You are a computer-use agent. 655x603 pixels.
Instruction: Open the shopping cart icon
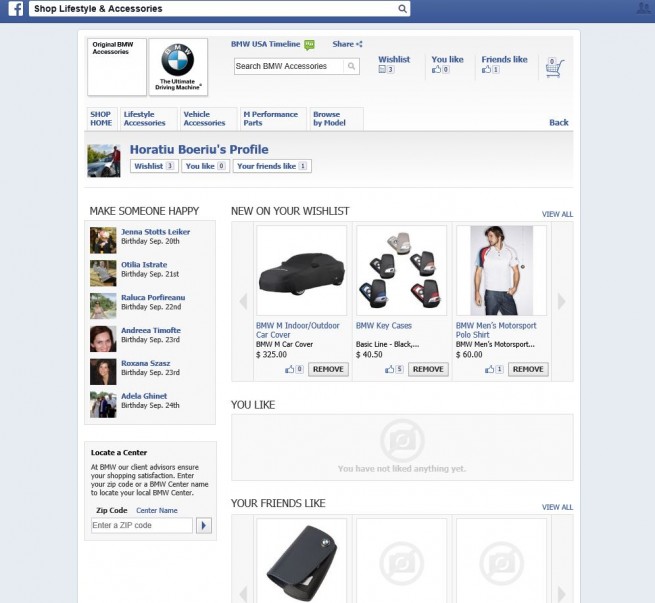pos(554,68)
